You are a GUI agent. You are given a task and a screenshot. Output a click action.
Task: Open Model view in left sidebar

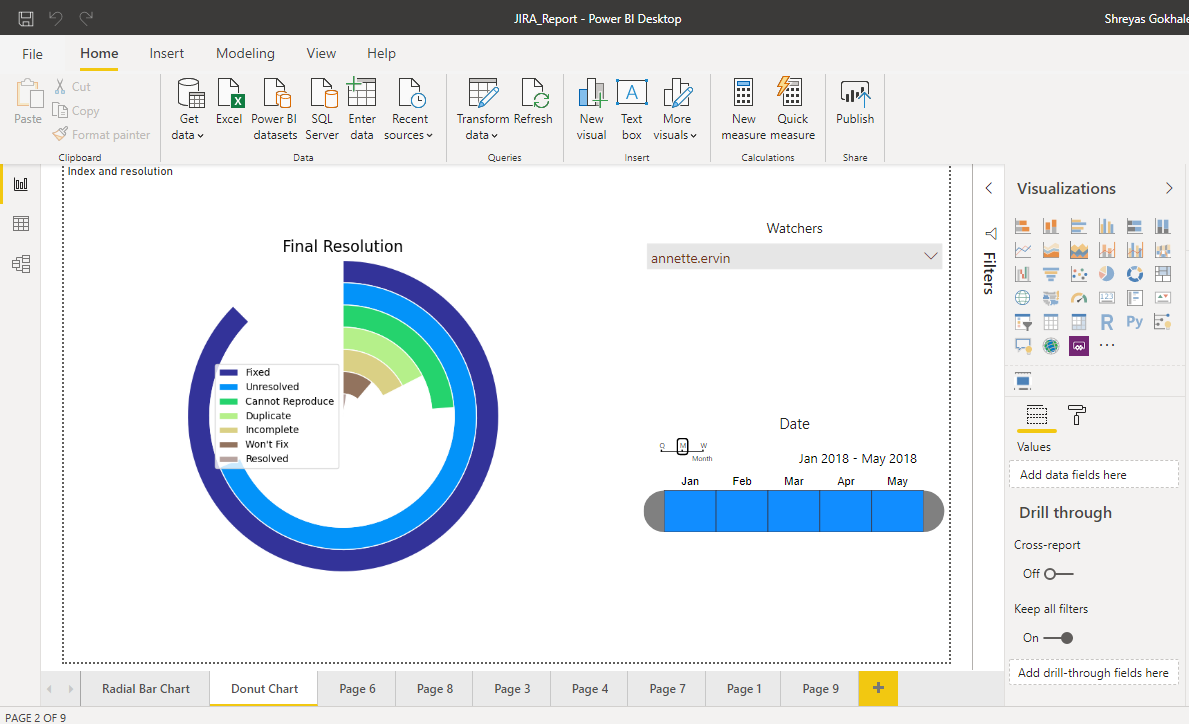pyautogui.click(x=20, y=264)
